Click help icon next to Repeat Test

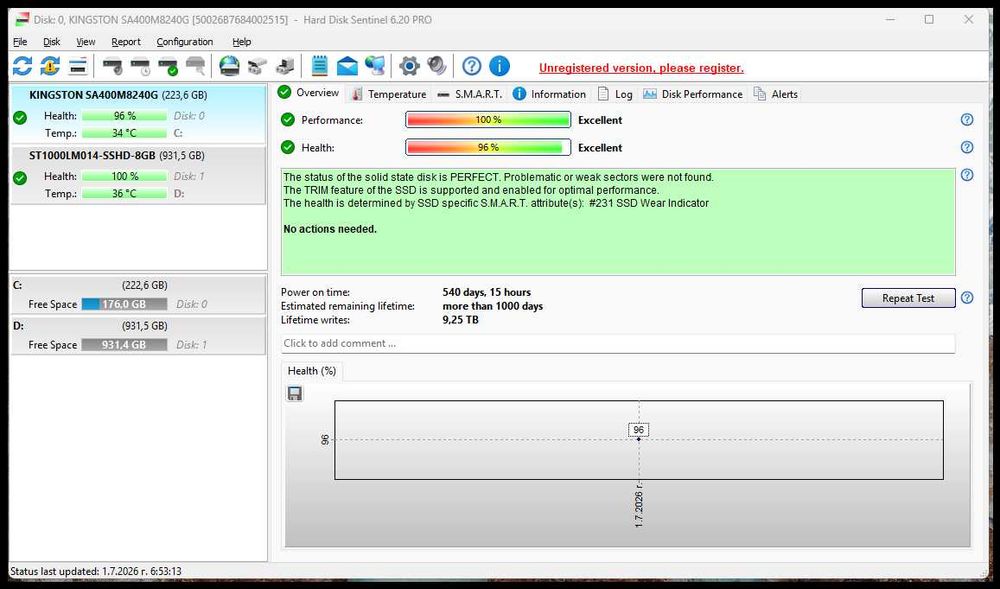[x=967, y=298]
